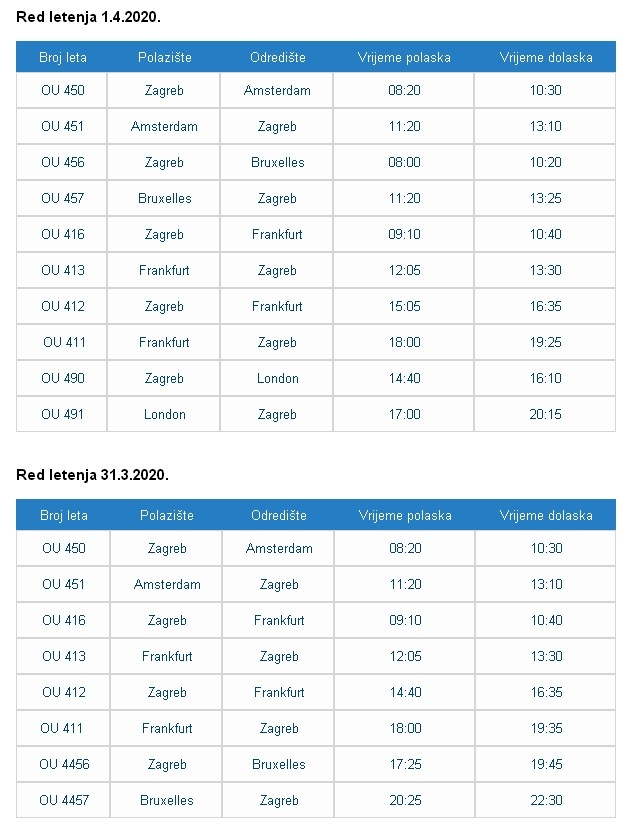The height and width of the screenshot is (838, 631).
Task: Select the 14:40 departure time for London
Action: (404, 378)
